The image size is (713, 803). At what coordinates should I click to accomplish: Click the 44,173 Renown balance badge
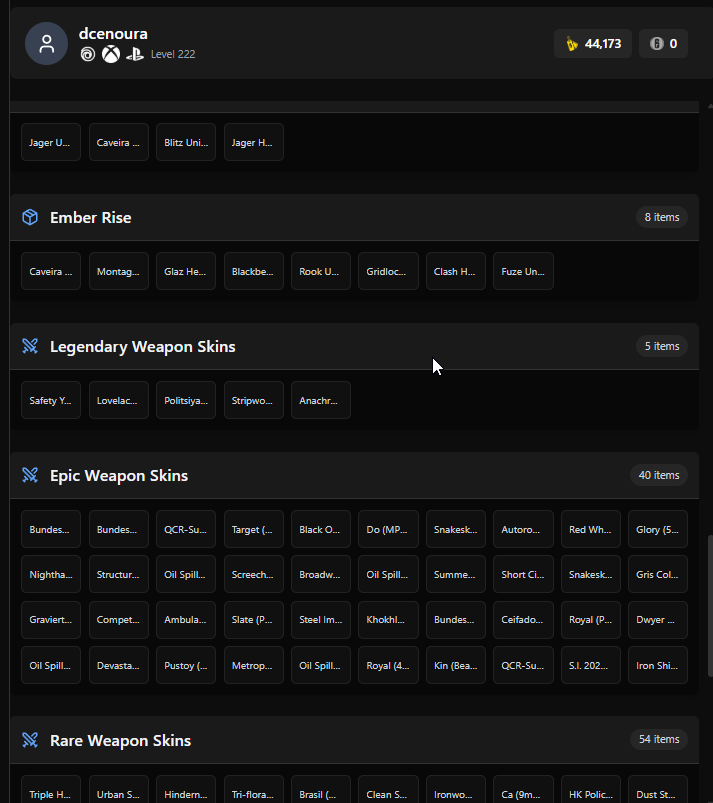(x=593, y=44)
